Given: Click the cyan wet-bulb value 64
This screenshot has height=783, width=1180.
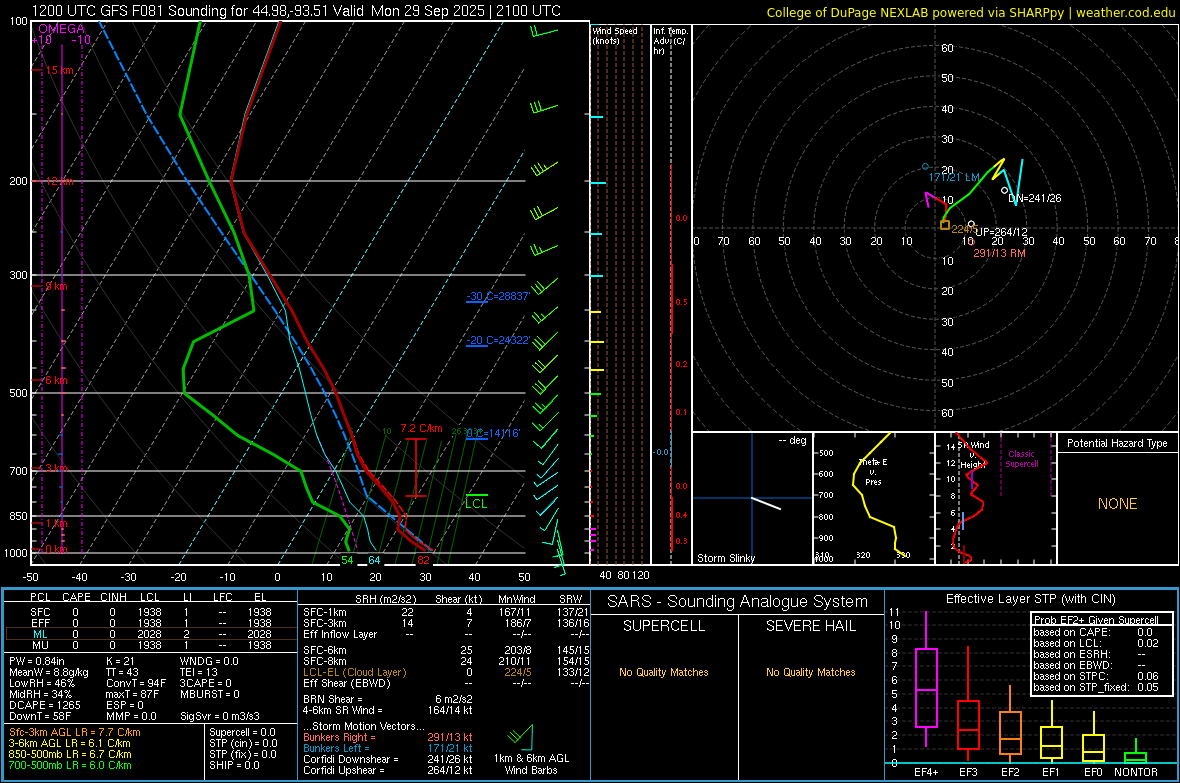Looking at the screenshot, I should pos(374,560).
